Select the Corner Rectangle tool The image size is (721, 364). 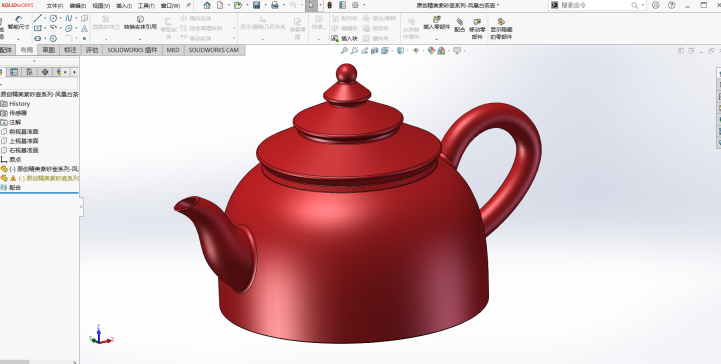tap(38, 28)
